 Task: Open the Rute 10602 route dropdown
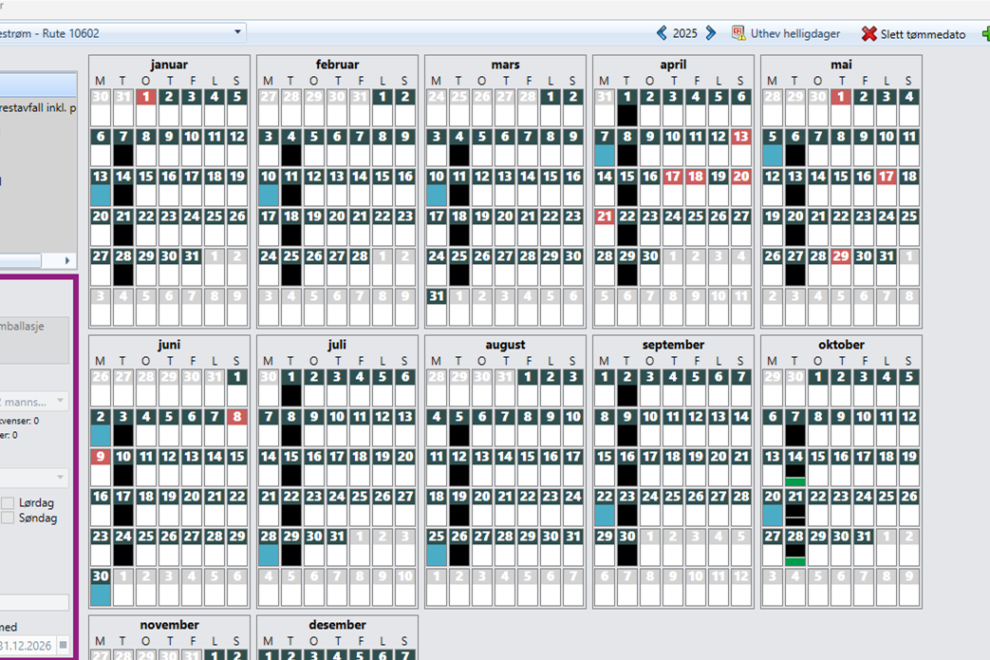coord(237,32)
